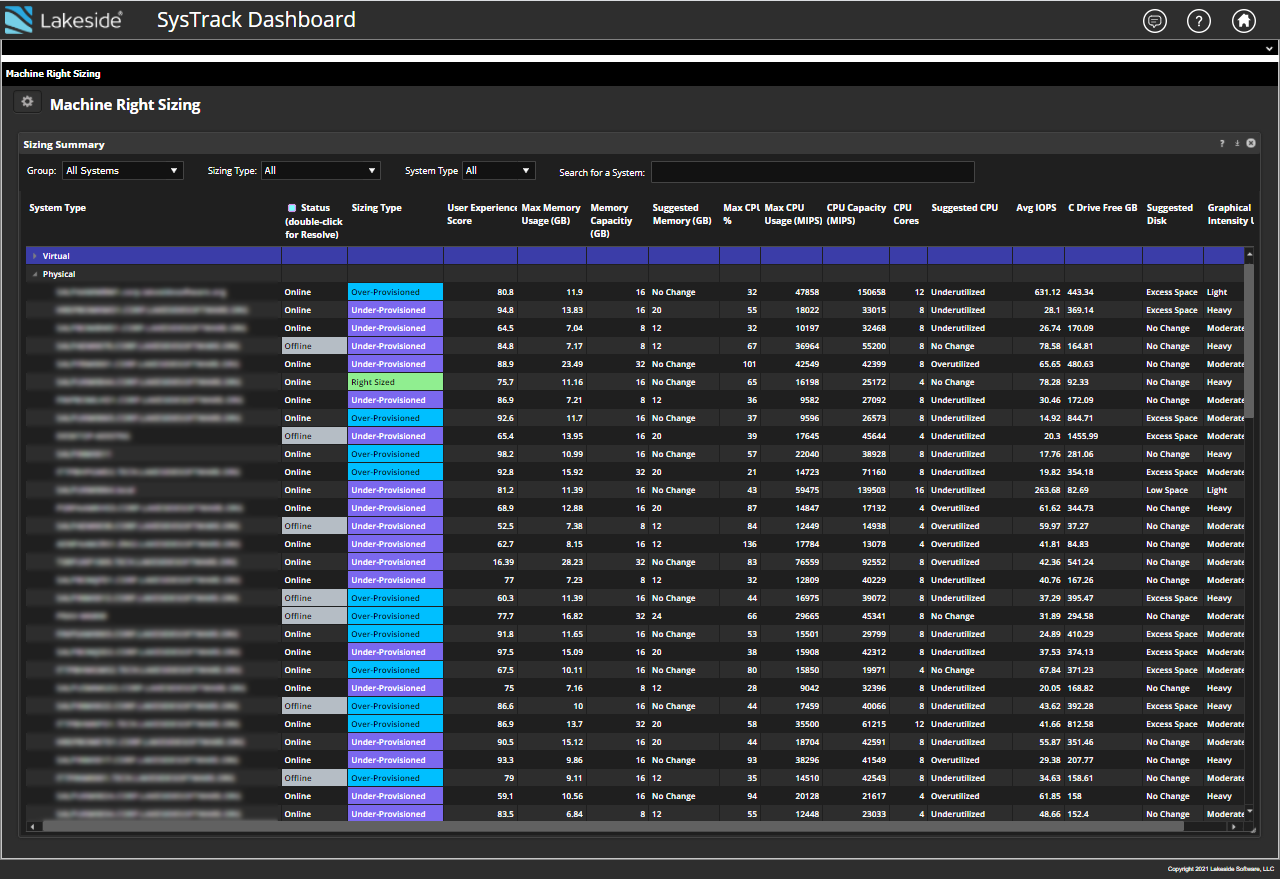The width and height of the screenshot is (1280, 879).
Task: Navigate home using the Home icon
Action: (1244, 20)
